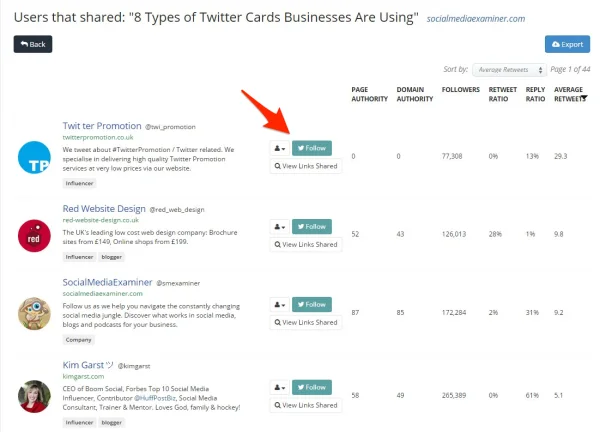Follow Twit ter Promotion on Twitter
Screen dimensions: 600x432
[x=312, y=148]
